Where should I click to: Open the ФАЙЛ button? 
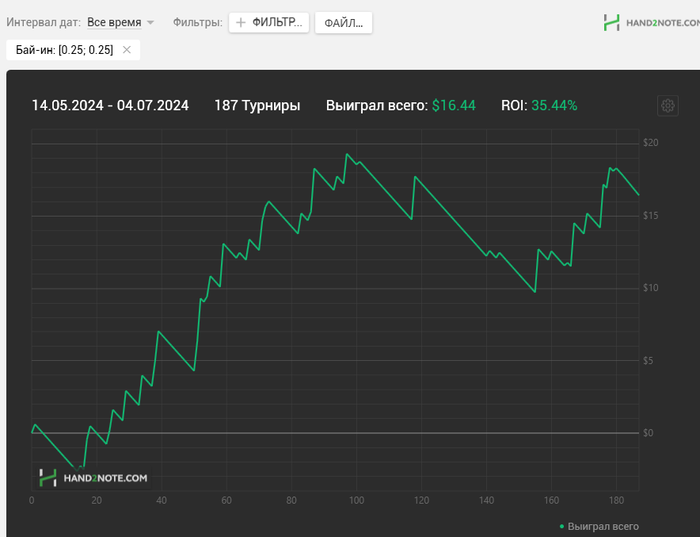[343, 23]
